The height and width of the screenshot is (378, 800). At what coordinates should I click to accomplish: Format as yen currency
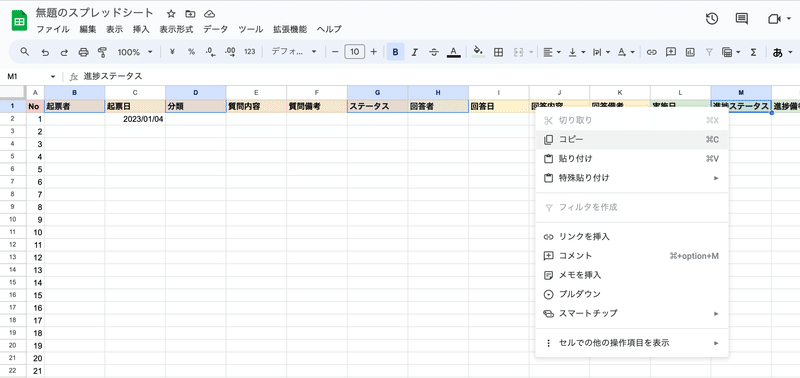(172, 52)
